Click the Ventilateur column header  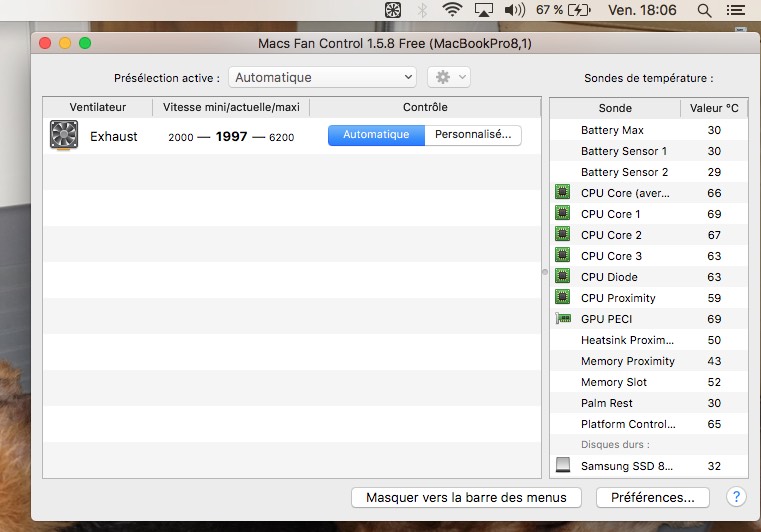(x=98, y=107)
